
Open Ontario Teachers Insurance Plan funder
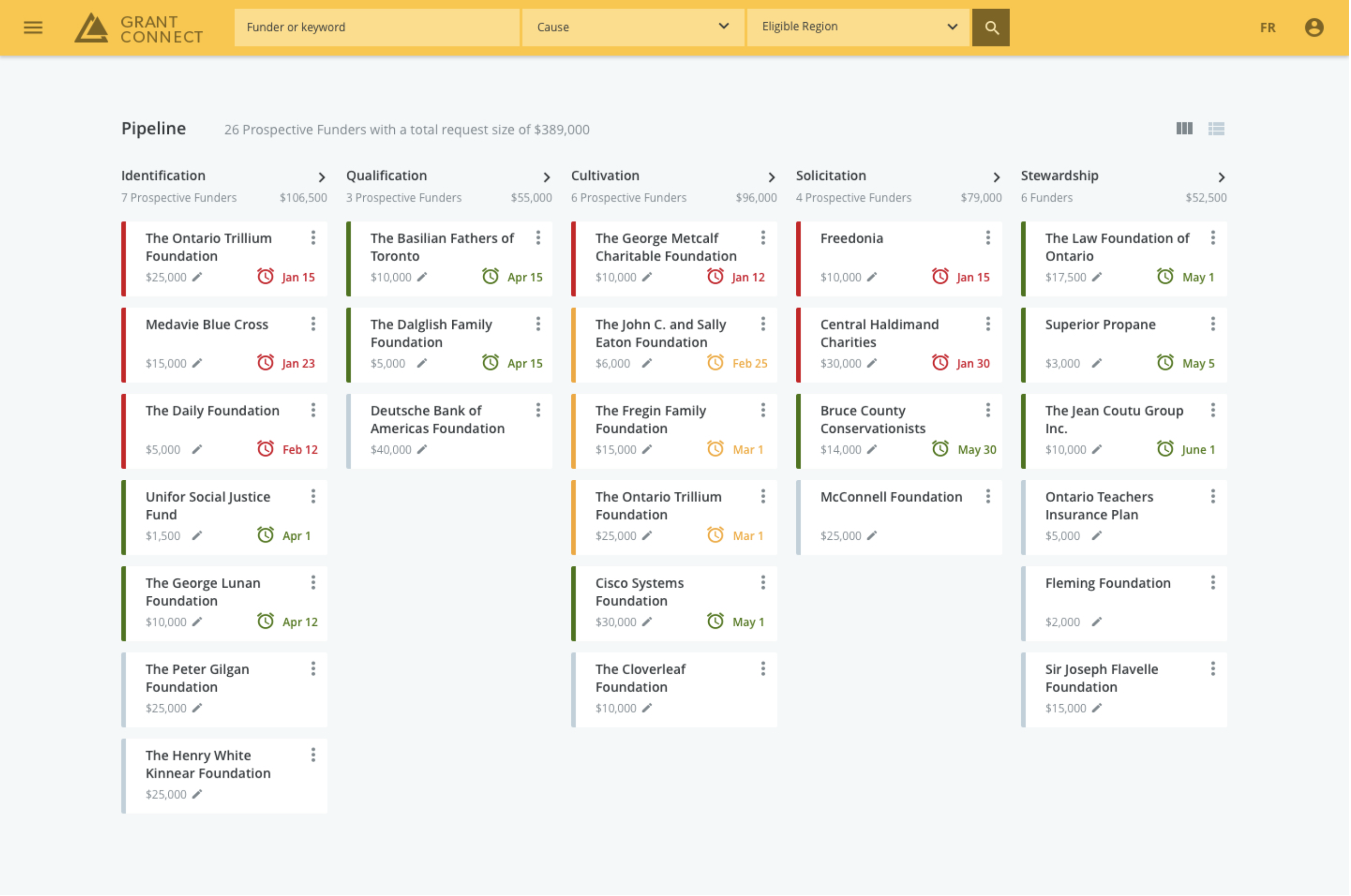pos(1100,506)
